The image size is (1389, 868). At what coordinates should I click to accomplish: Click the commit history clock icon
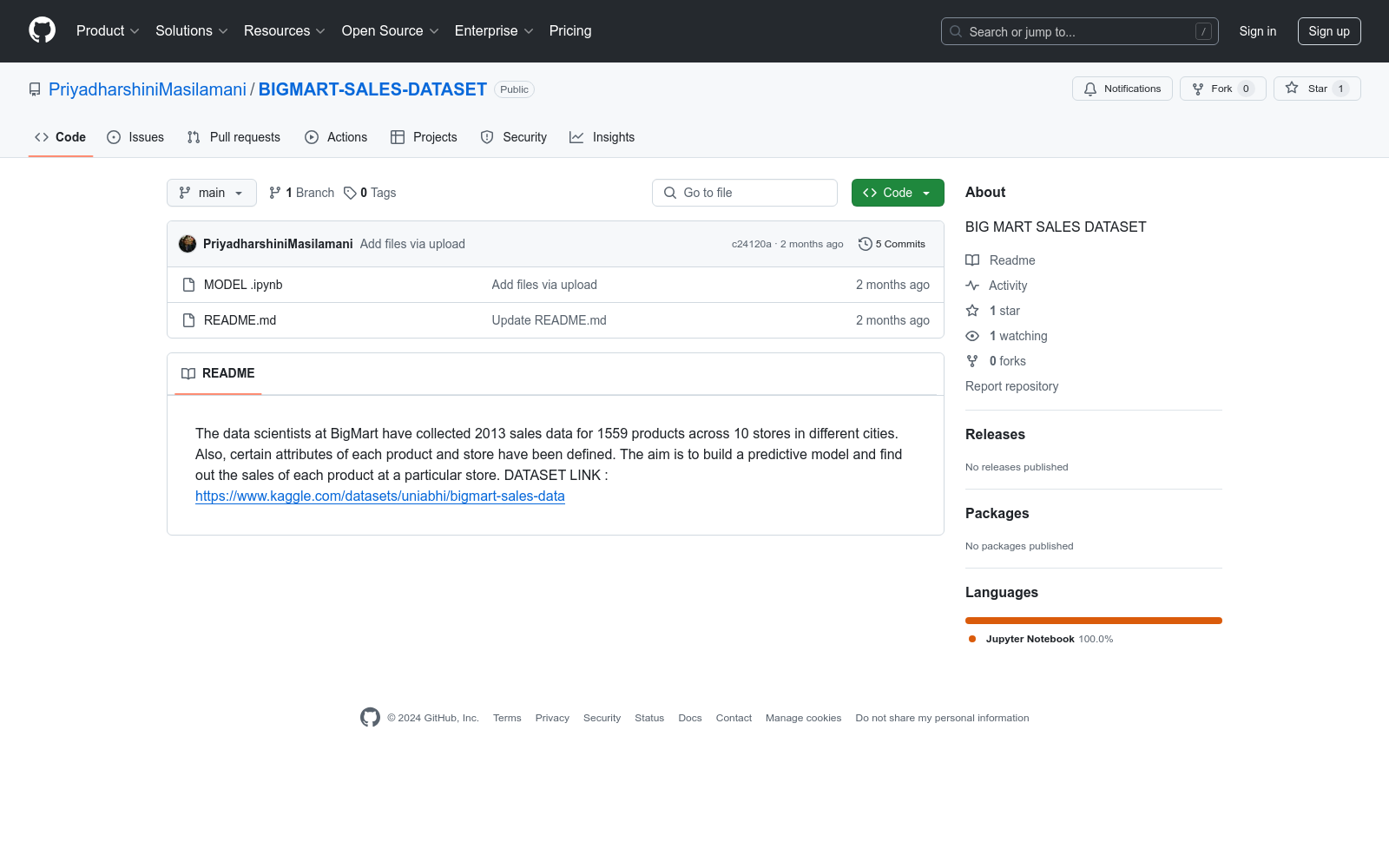[x=865, y=244]
